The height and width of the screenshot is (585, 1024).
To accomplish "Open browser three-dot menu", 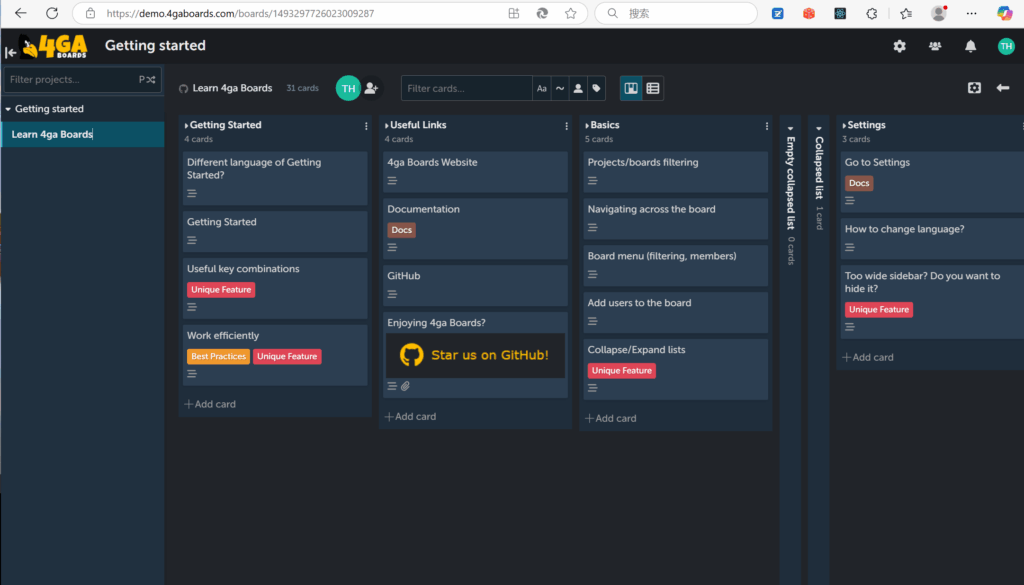I will pos(971,13).
